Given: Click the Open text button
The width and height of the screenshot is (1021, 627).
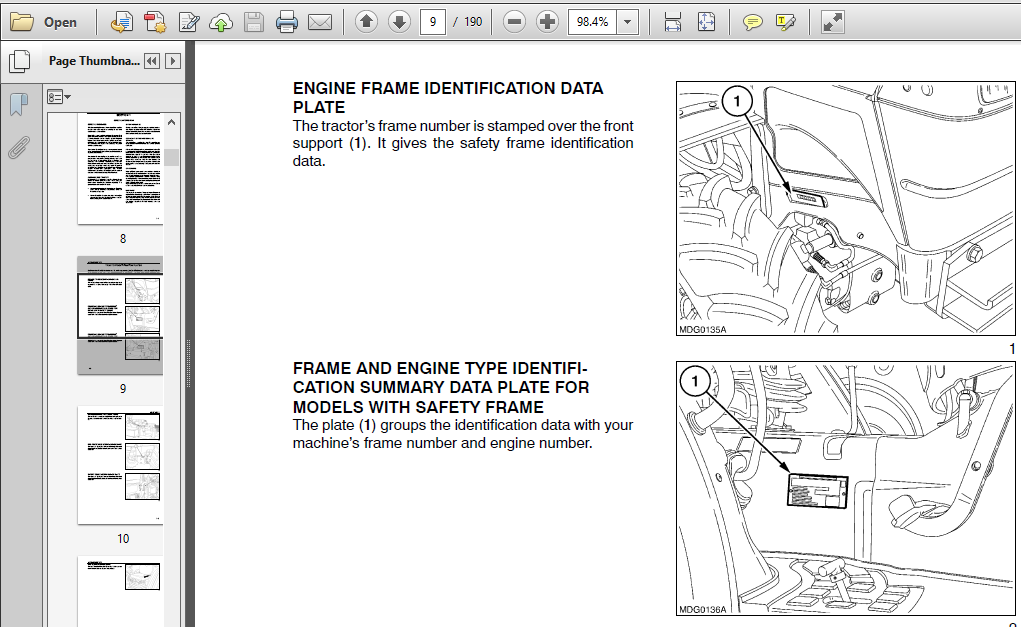Looking at the screenshot, I should tap(60, 22).
